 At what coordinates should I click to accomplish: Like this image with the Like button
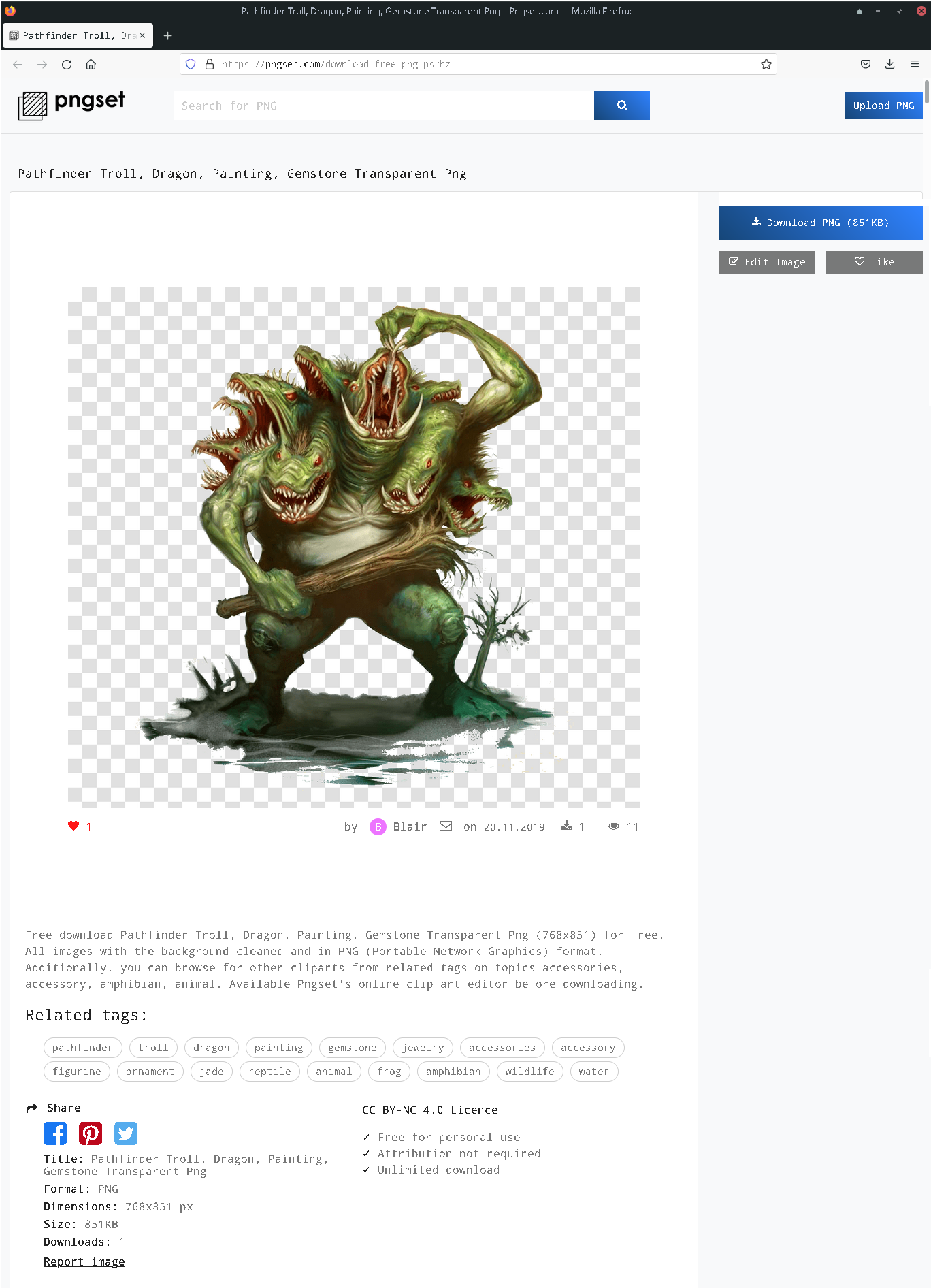[x=874, y=262]
